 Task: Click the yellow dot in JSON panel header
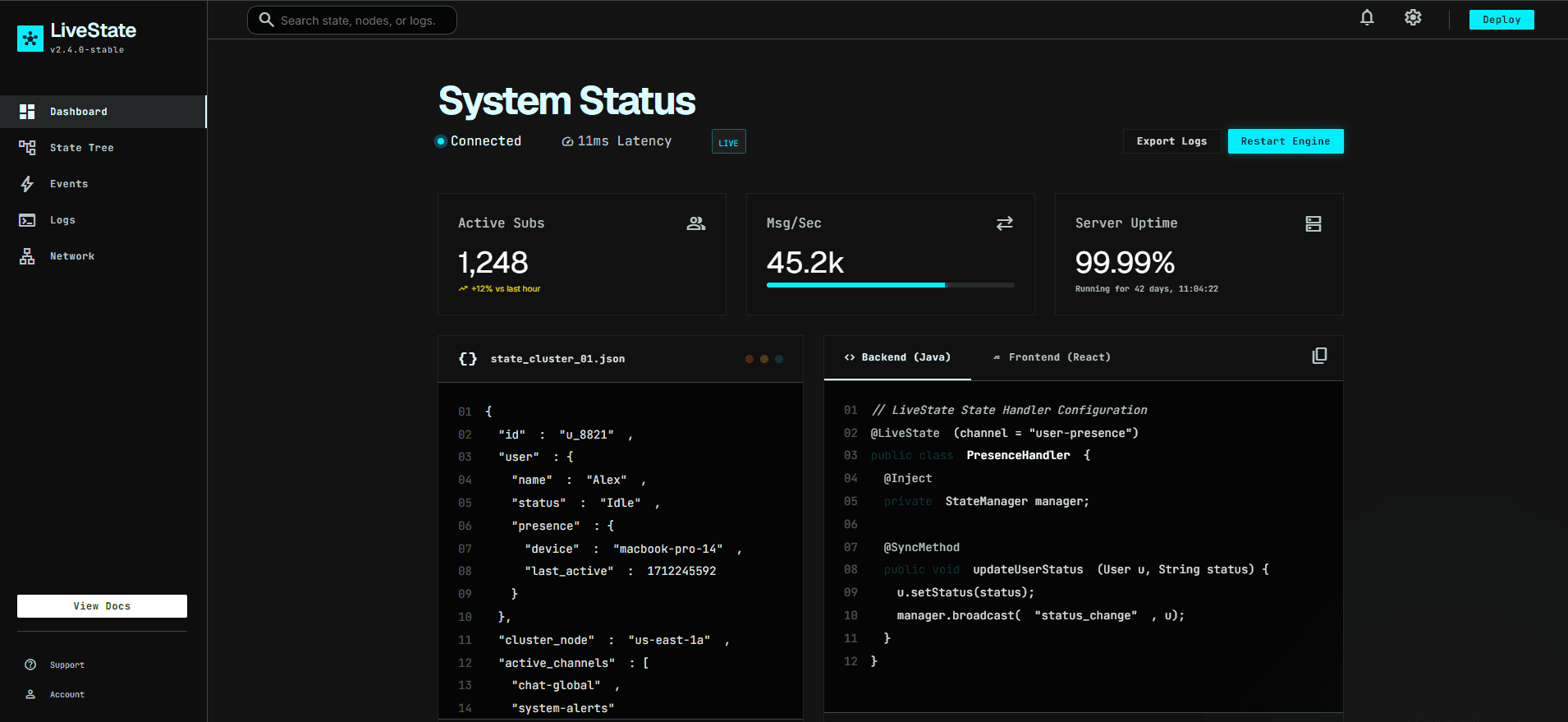click(764, 359)
